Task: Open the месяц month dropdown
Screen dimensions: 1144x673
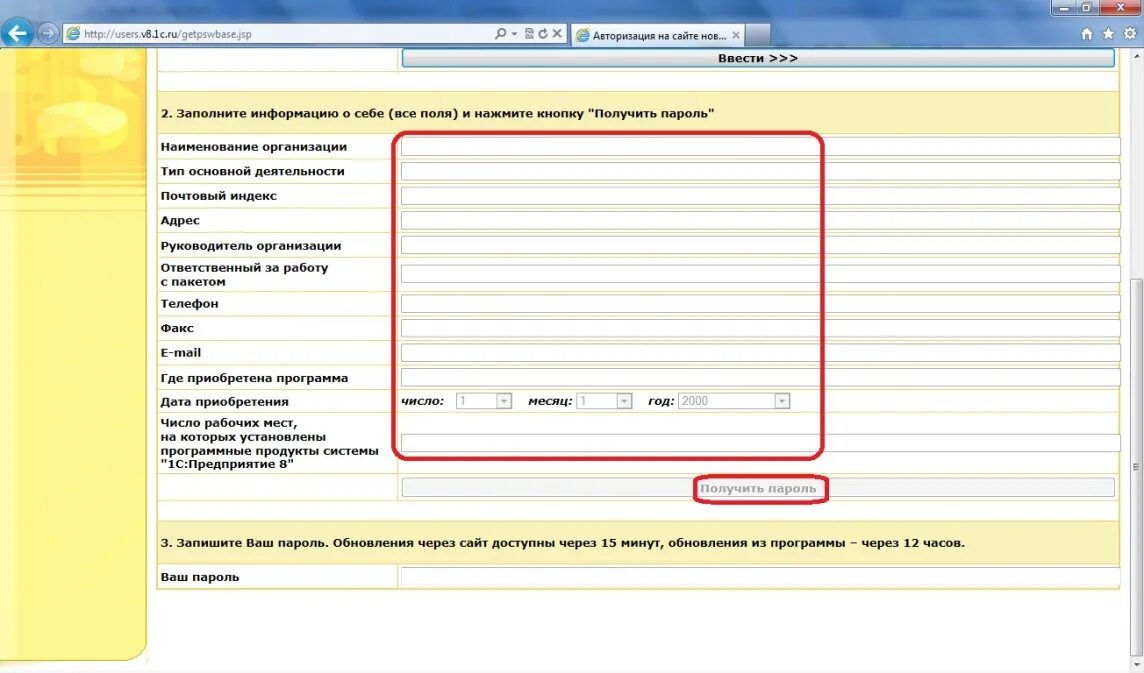Action: pos(604,401)
